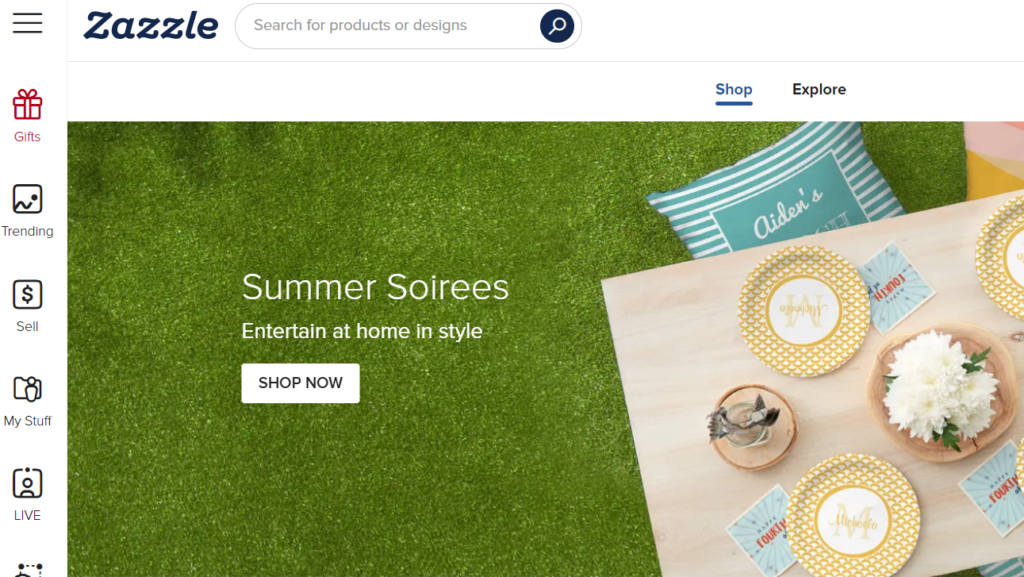
Task: Click the partially visible bottom sidebar icon
Action: [x=27, y=570]
